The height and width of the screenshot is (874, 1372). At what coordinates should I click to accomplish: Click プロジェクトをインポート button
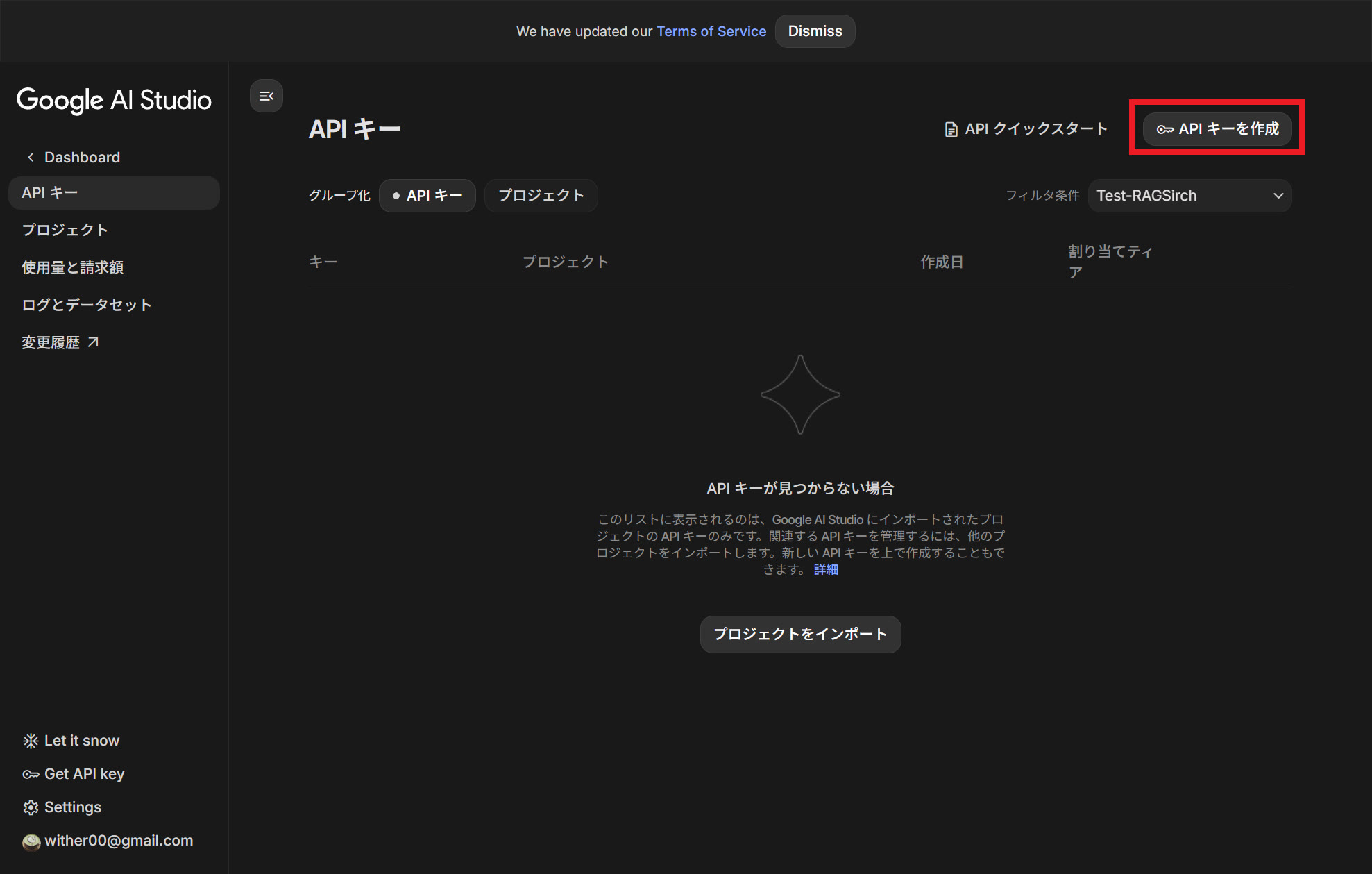[800, 634]
